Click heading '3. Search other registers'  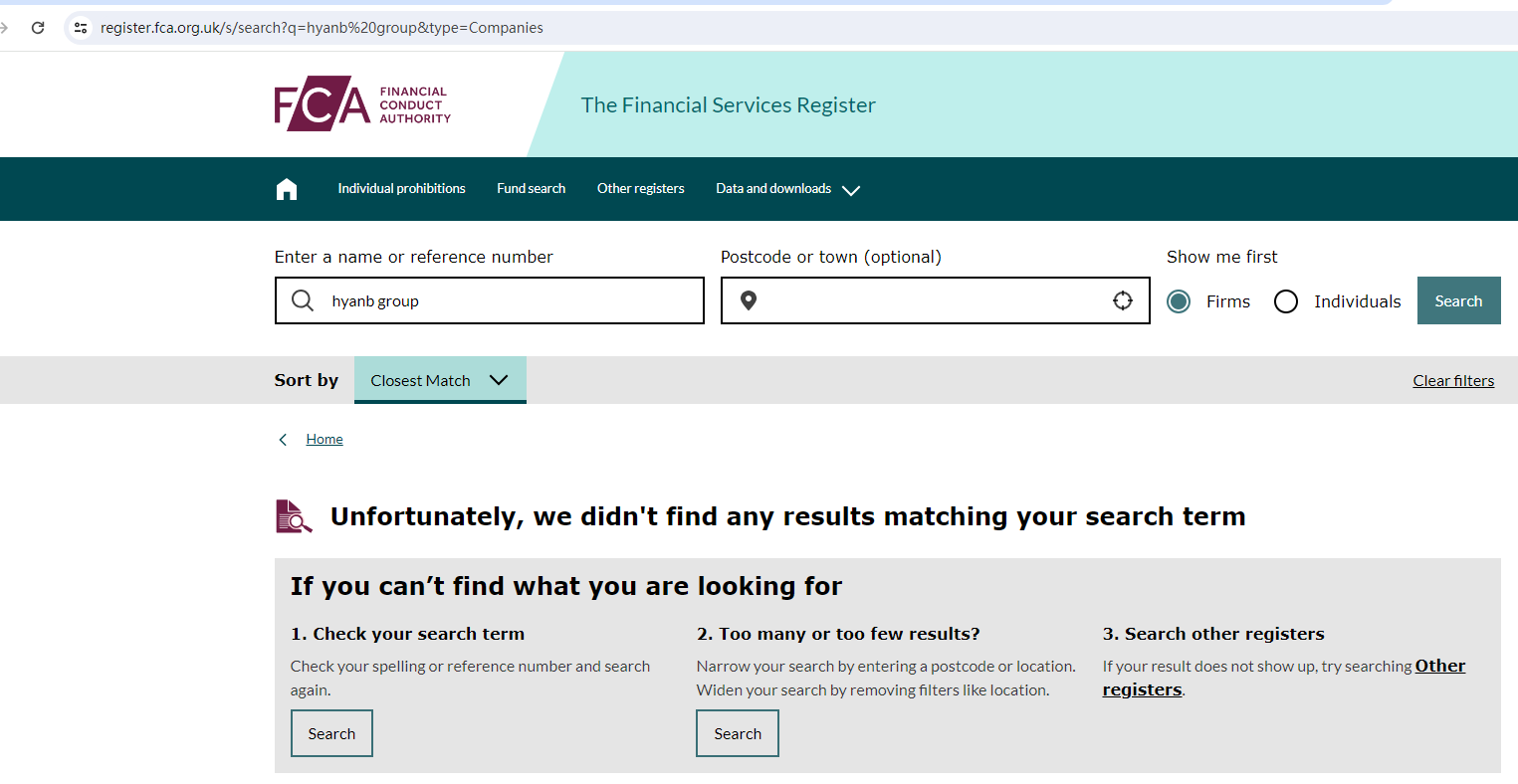1213,634
